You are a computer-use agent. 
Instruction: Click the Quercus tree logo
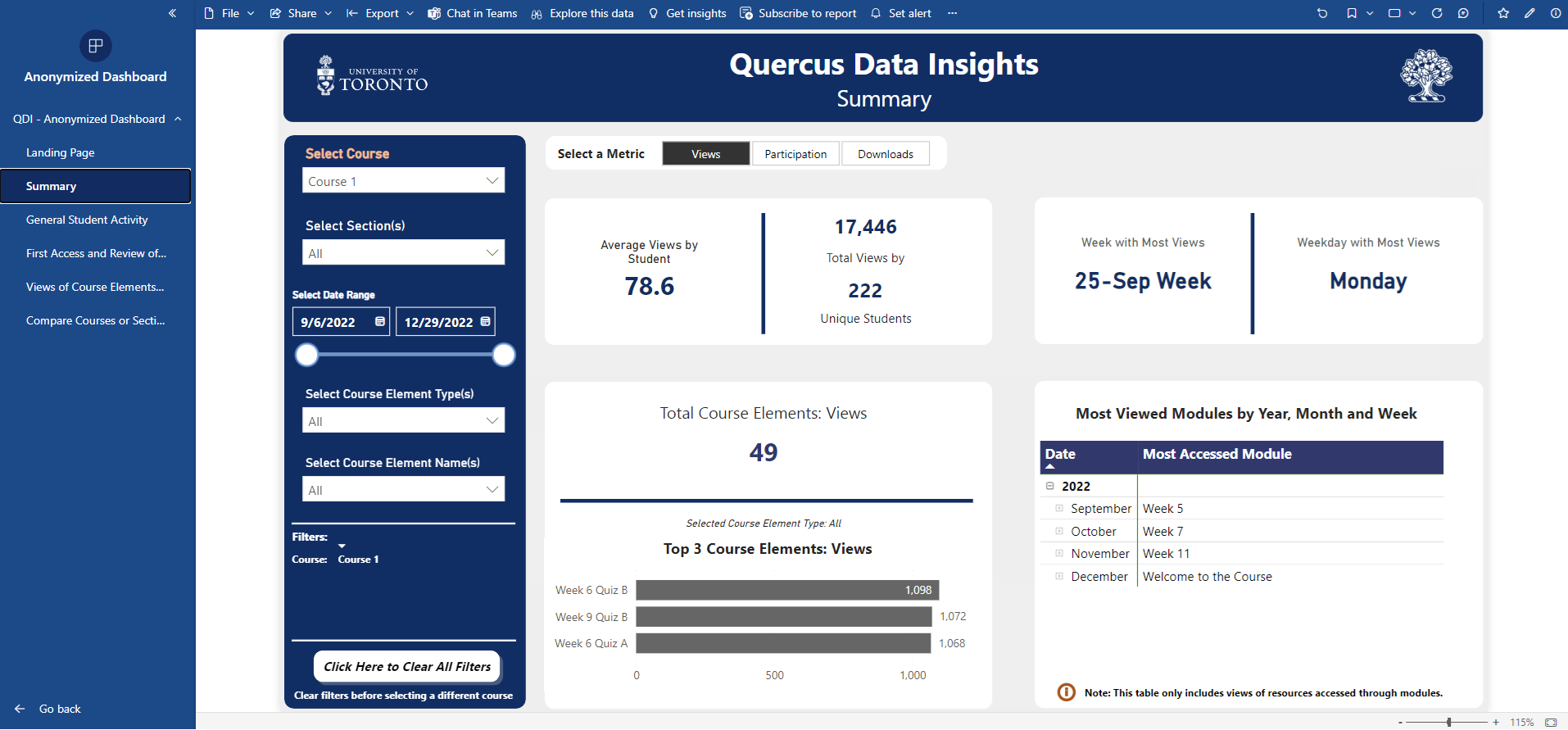click(x=1426, y=75)
